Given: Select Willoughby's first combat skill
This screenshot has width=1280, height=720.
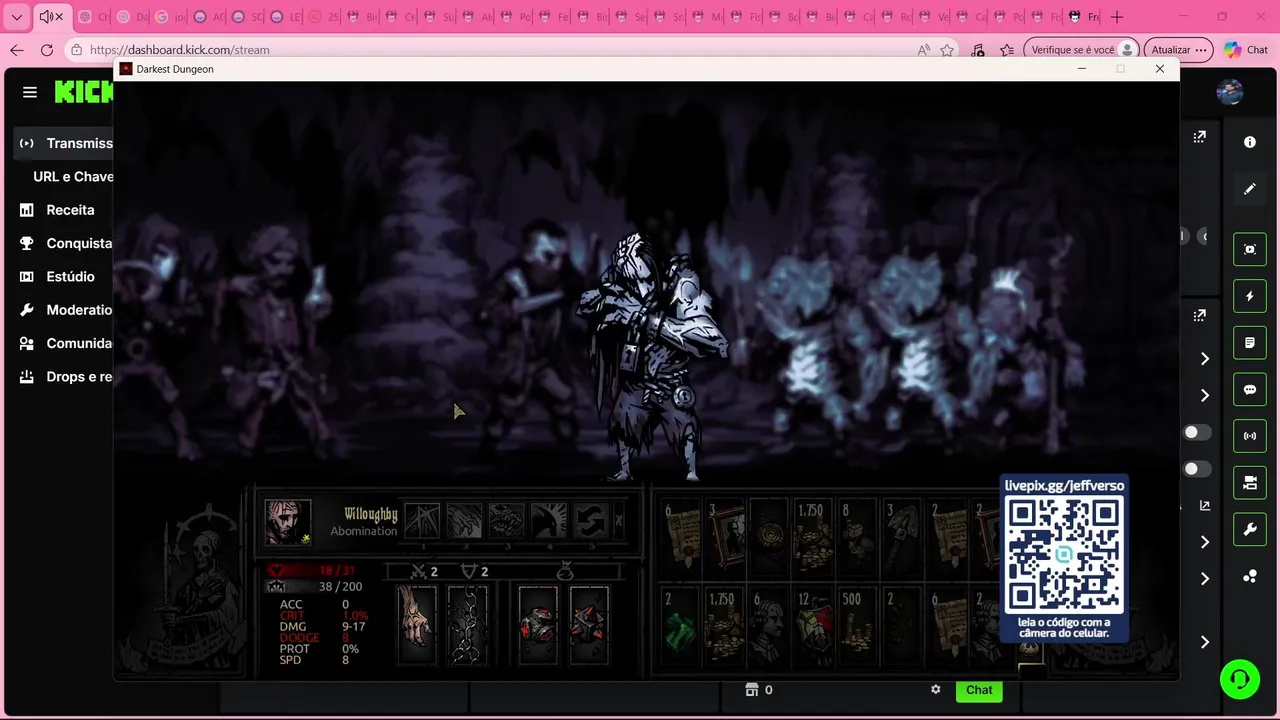Looking at the screenshot, I should (422, 521).
